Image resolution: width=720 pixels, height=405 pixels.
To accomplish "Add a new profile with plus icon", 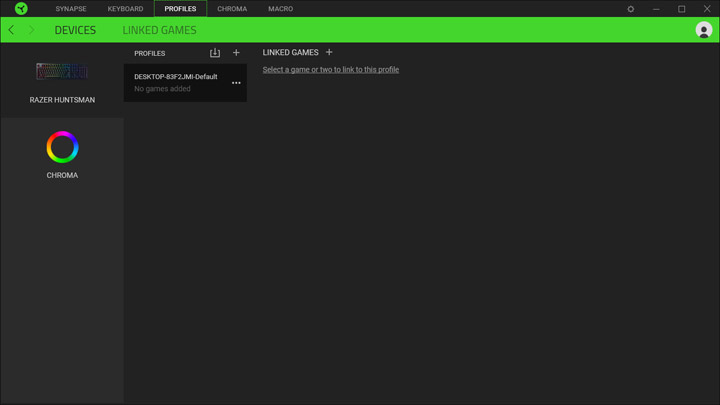I will (x=236, y=53).
